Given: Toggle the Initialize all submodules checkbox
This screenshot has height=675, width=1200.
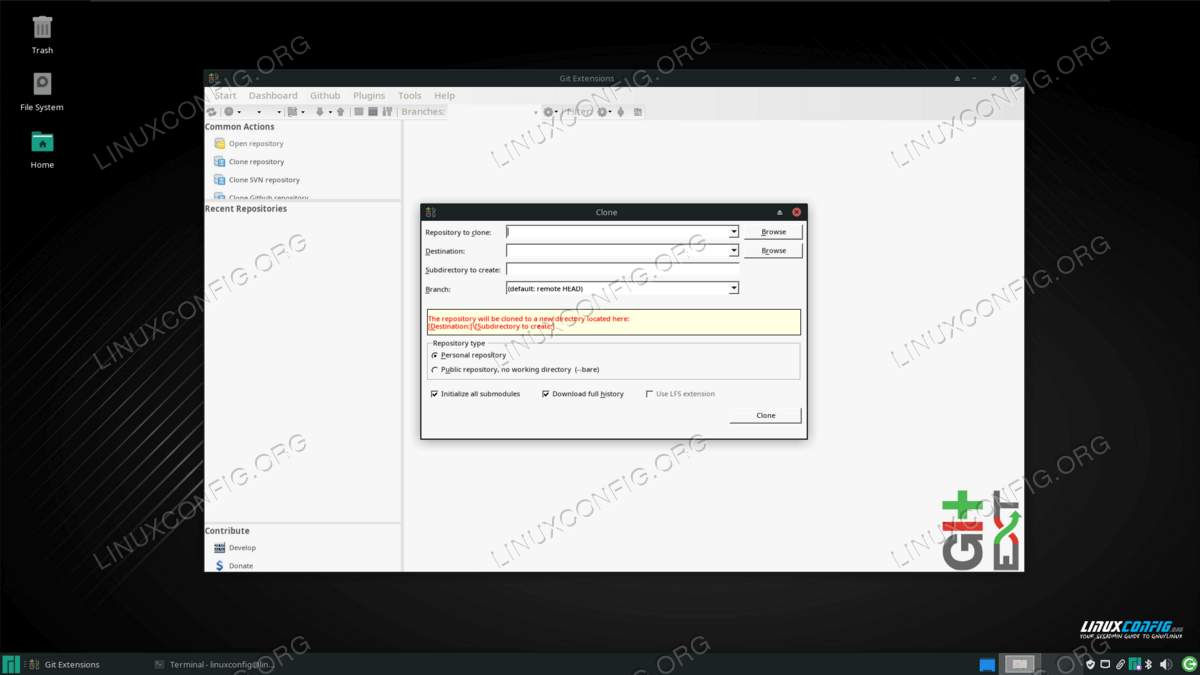Looking at the screenshot, I should pos(435,394).
